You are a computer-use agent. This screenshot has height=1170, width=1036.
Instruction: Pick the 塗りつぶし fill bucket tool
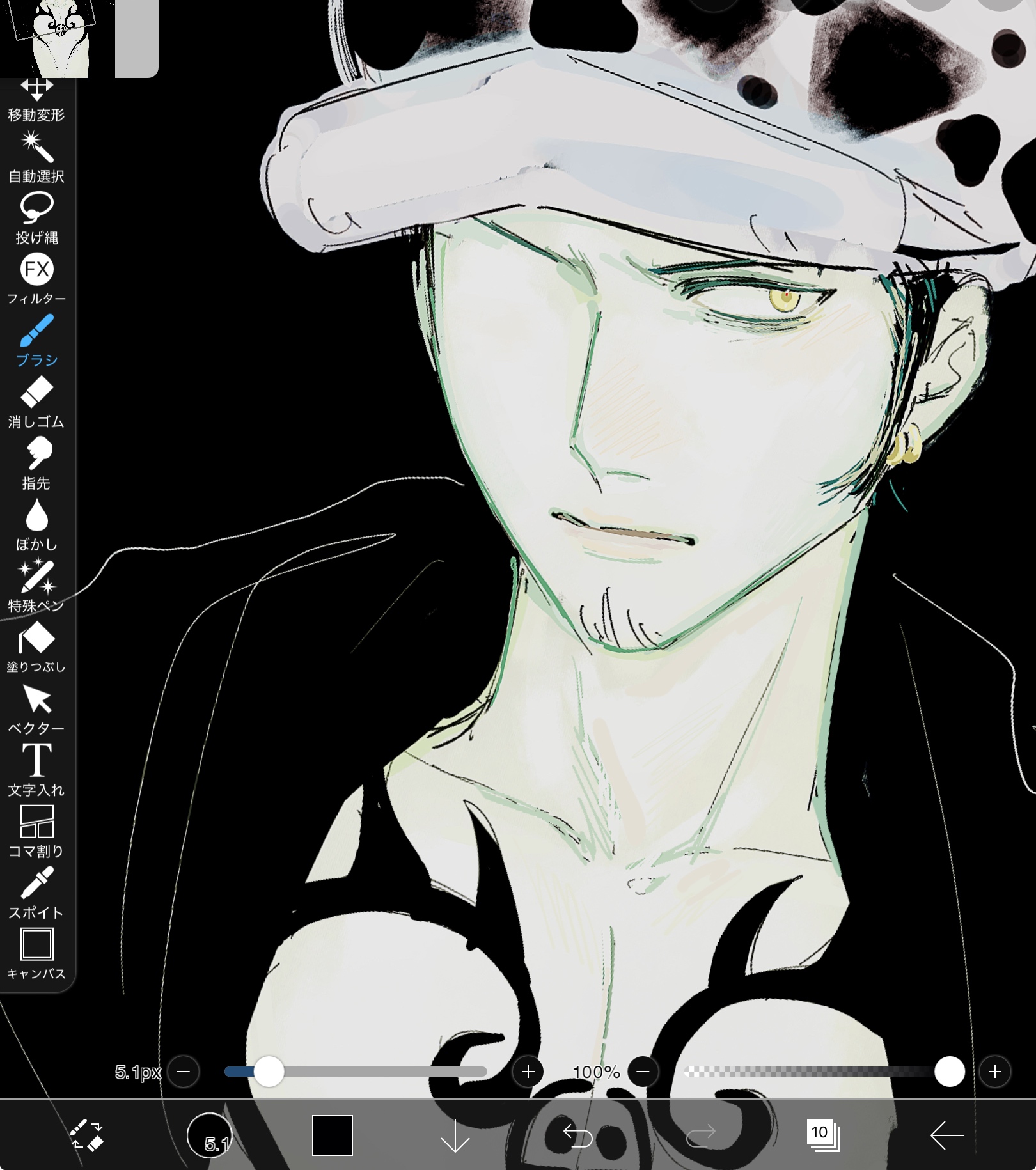click(36, 647)
